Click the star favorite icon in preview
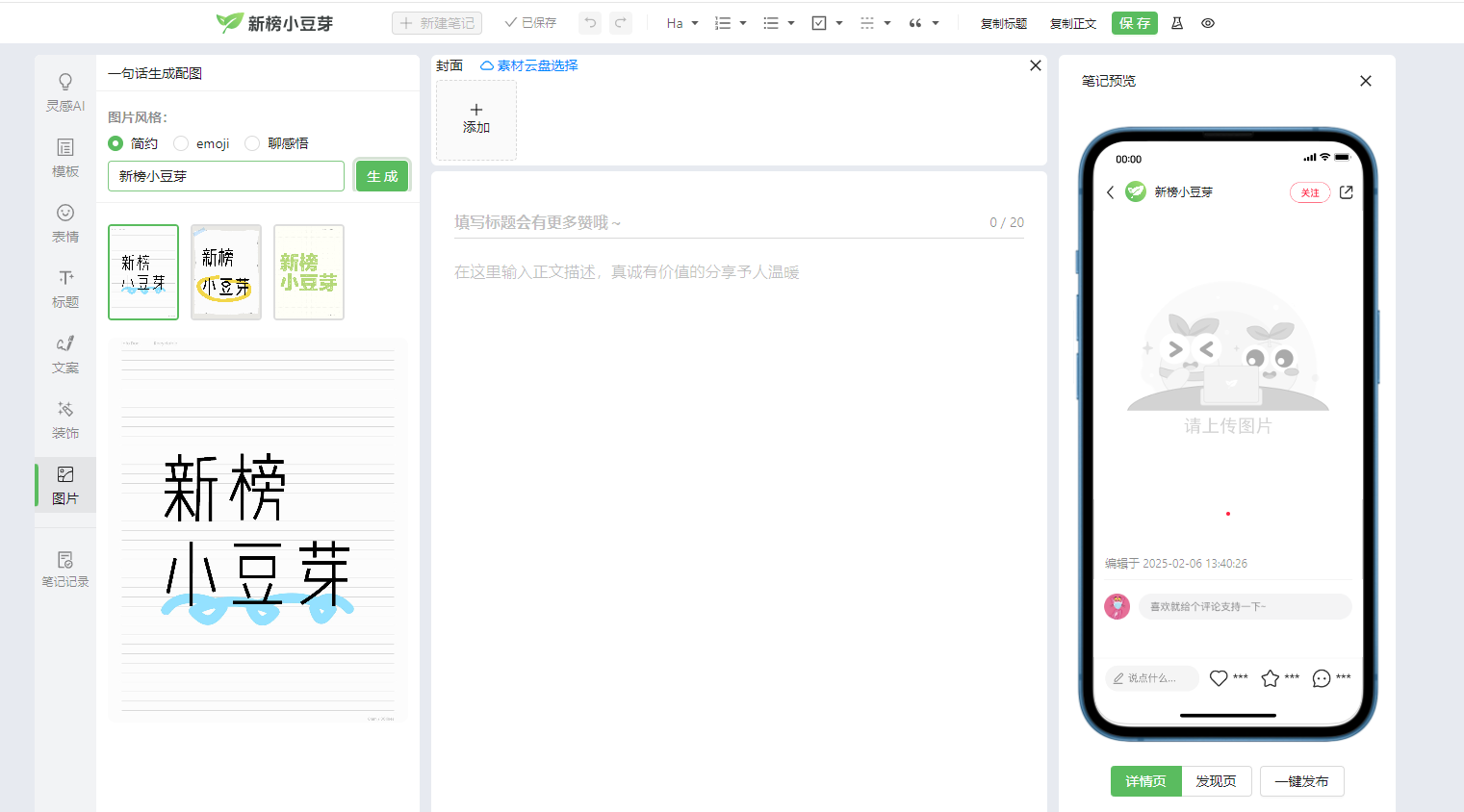This screenshot has height=812, width=1464. 1271,678
